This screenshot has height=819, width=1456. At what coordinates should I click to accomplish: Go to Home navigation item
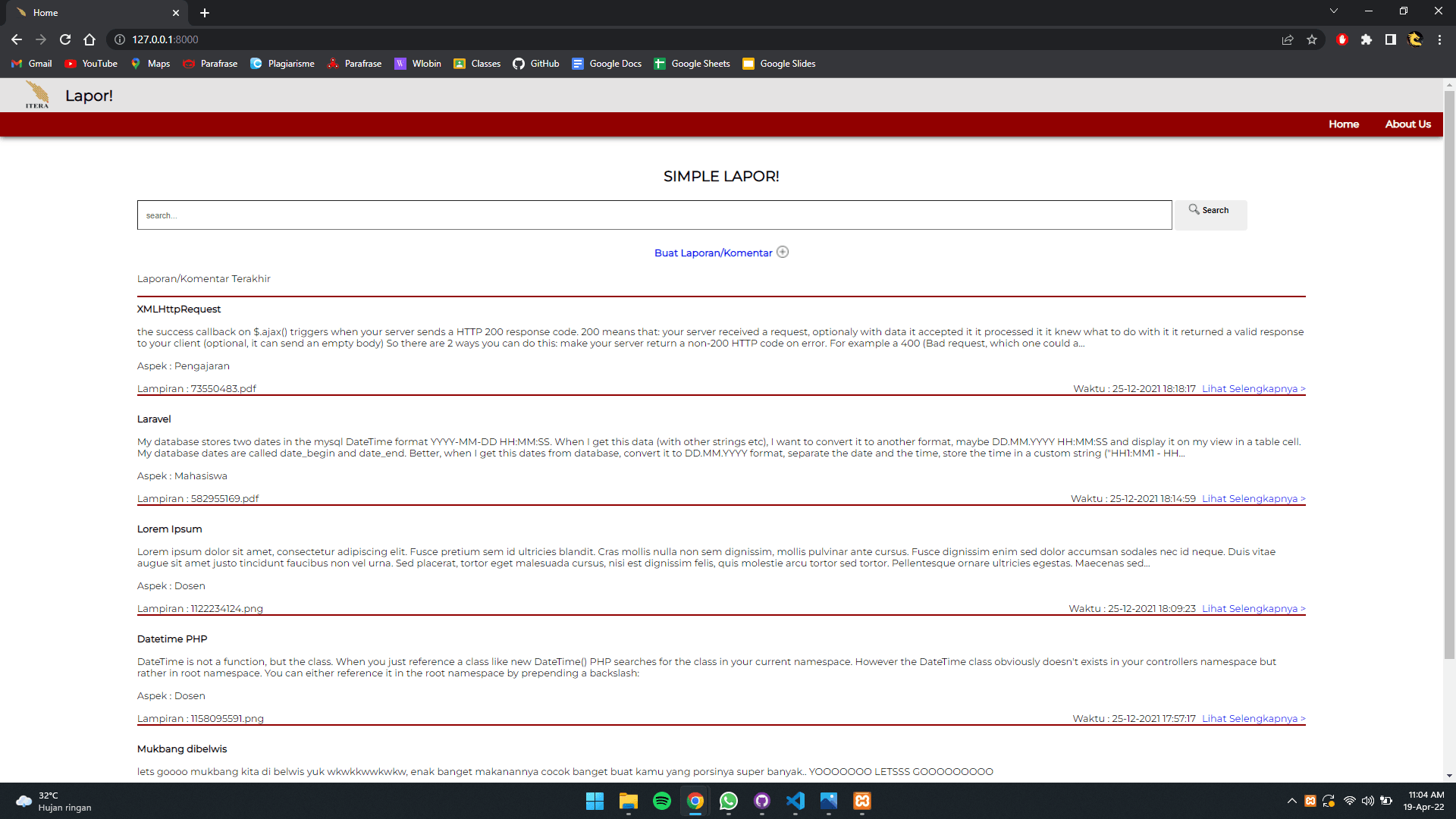(x=1344, y=124)
